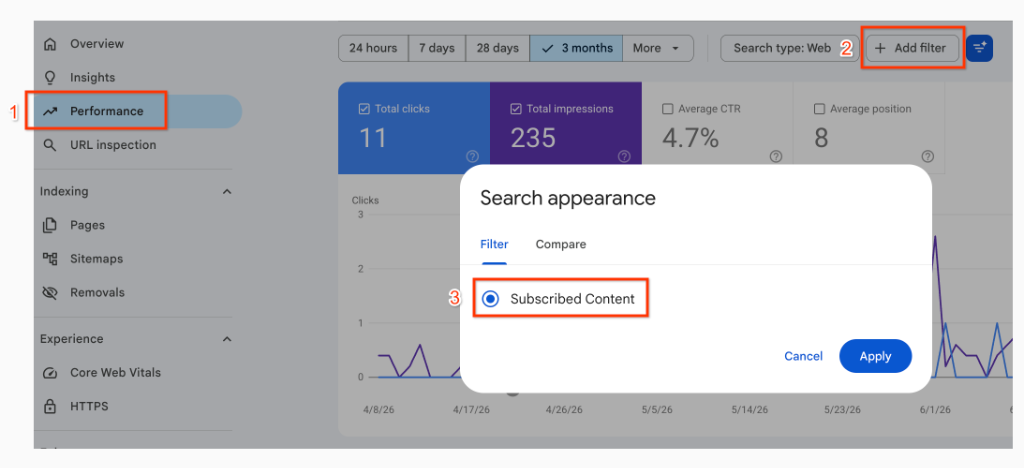This screenshot has height=468, width=1024.
Task: Select the 24 hours date range
Action: (x=373, y=48)
